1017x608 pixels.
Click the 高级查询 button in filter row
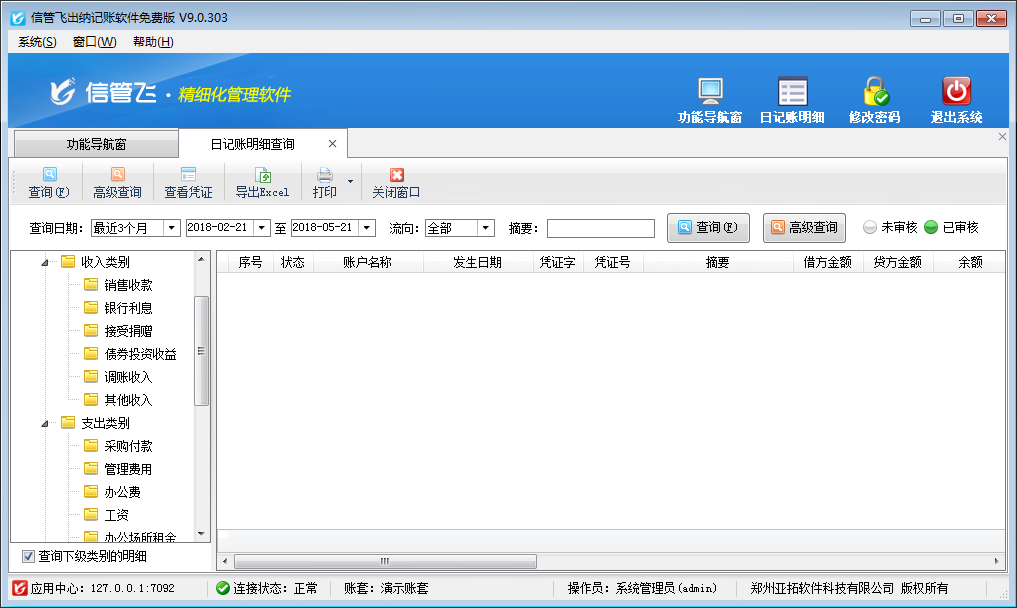804,228
